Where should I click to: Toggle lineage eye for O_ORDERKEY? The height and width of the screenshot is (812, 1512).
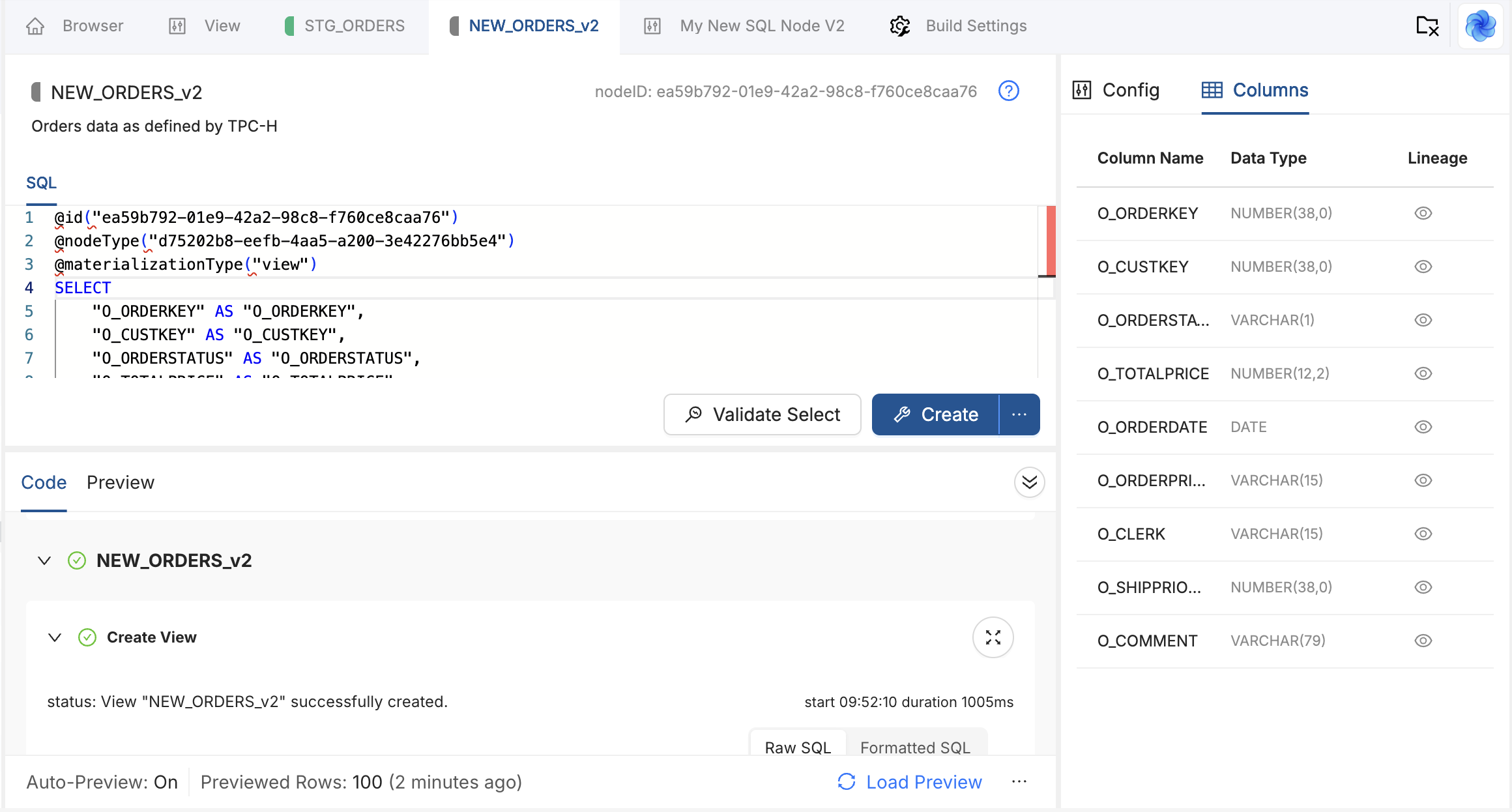[1423, 213]
